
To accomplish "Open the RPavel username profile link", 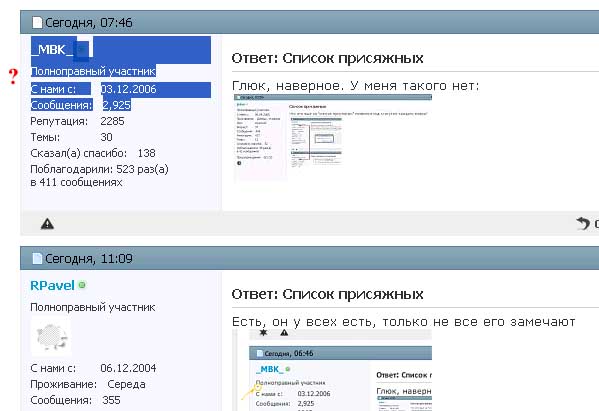I will (52, 285).
